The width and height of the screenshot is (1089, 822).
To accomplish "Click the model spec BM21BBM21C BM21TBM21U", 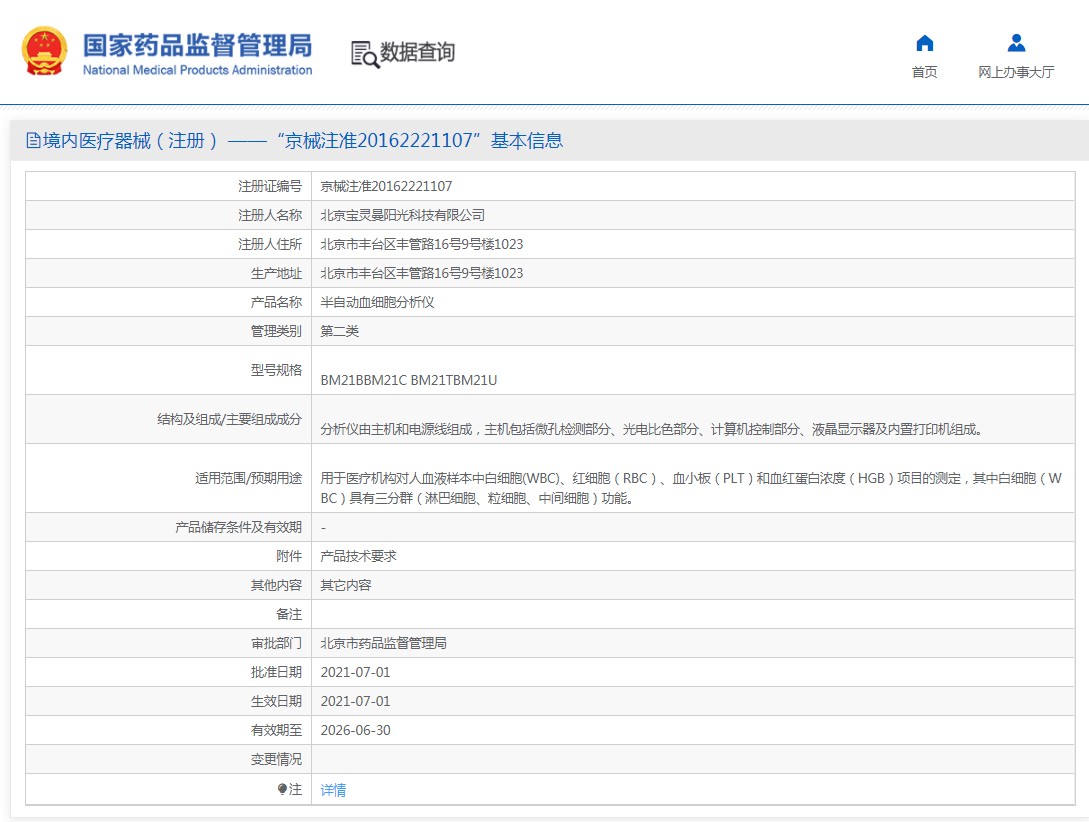I will click(x=408, y=380).
